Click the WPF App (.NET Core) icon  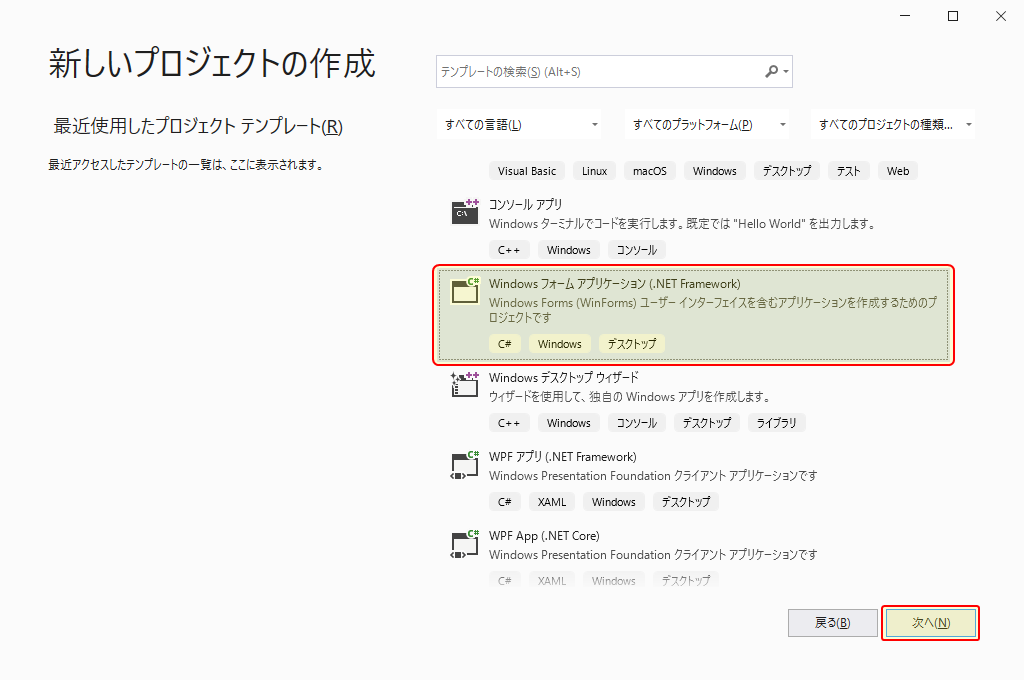pyautogui.click(x=465, y=543)
